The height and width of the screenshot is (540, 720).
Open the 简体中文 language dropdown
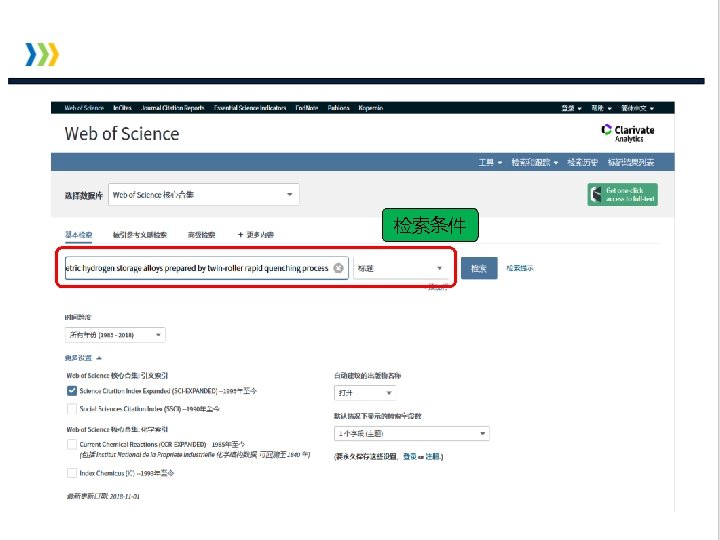[x=637, y=108]
